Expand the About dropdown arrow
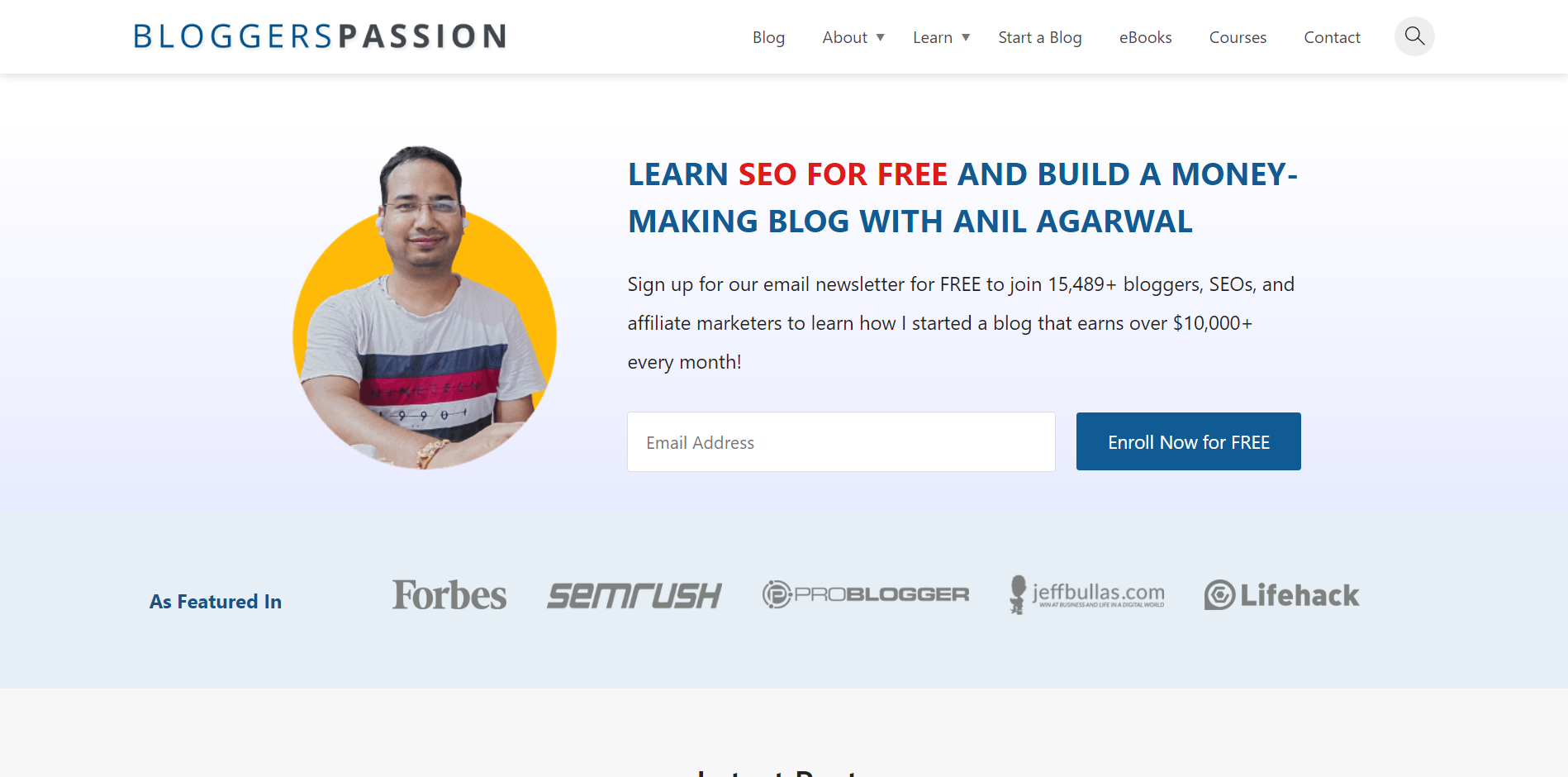Image resolution: width=1568 pixels, height=777 pixels. pos(881,37)
